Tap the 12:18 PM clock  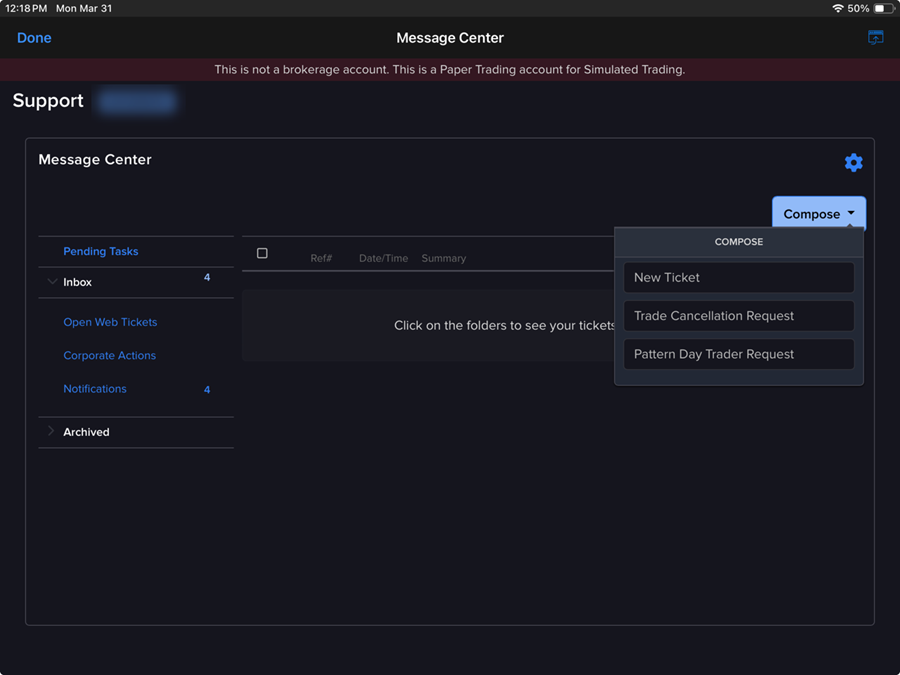[x=26, y=9]
